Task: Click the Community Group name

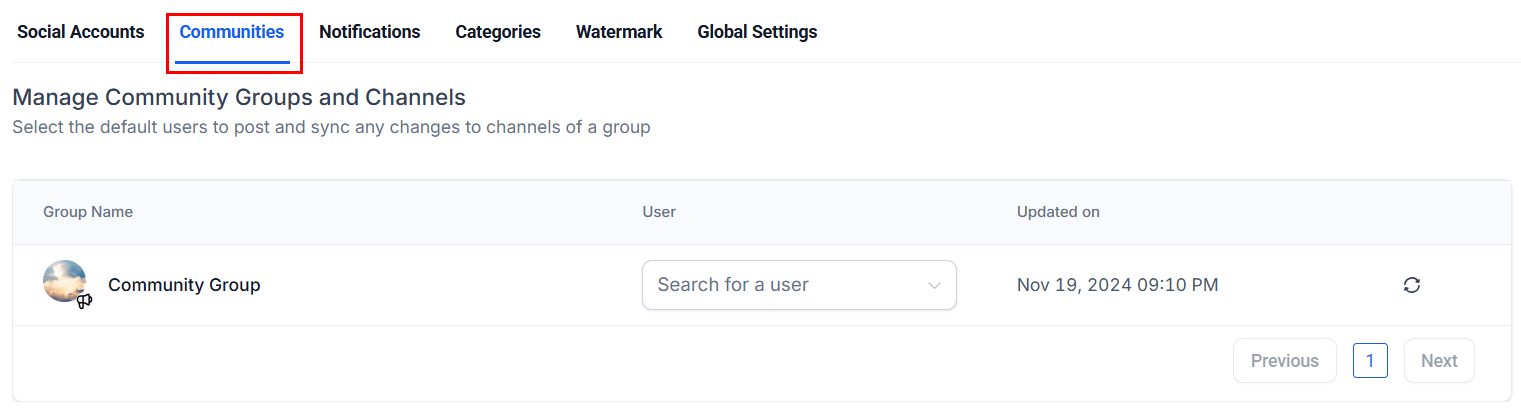Action: pyautogui.click(x=184, y=285)
